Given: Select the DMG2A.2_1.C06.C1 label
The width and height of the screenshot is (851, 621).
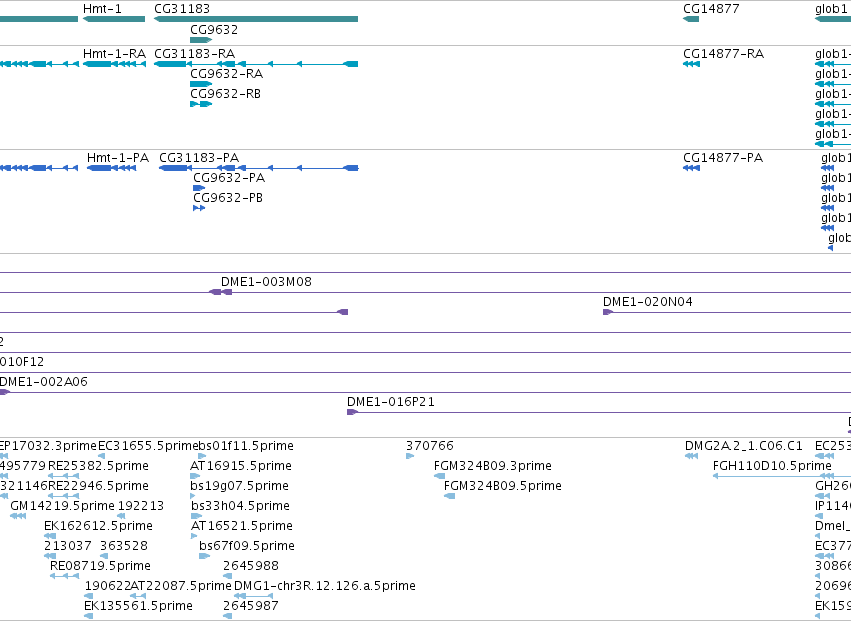Looking at the screenshot, I should coord(744,446).
